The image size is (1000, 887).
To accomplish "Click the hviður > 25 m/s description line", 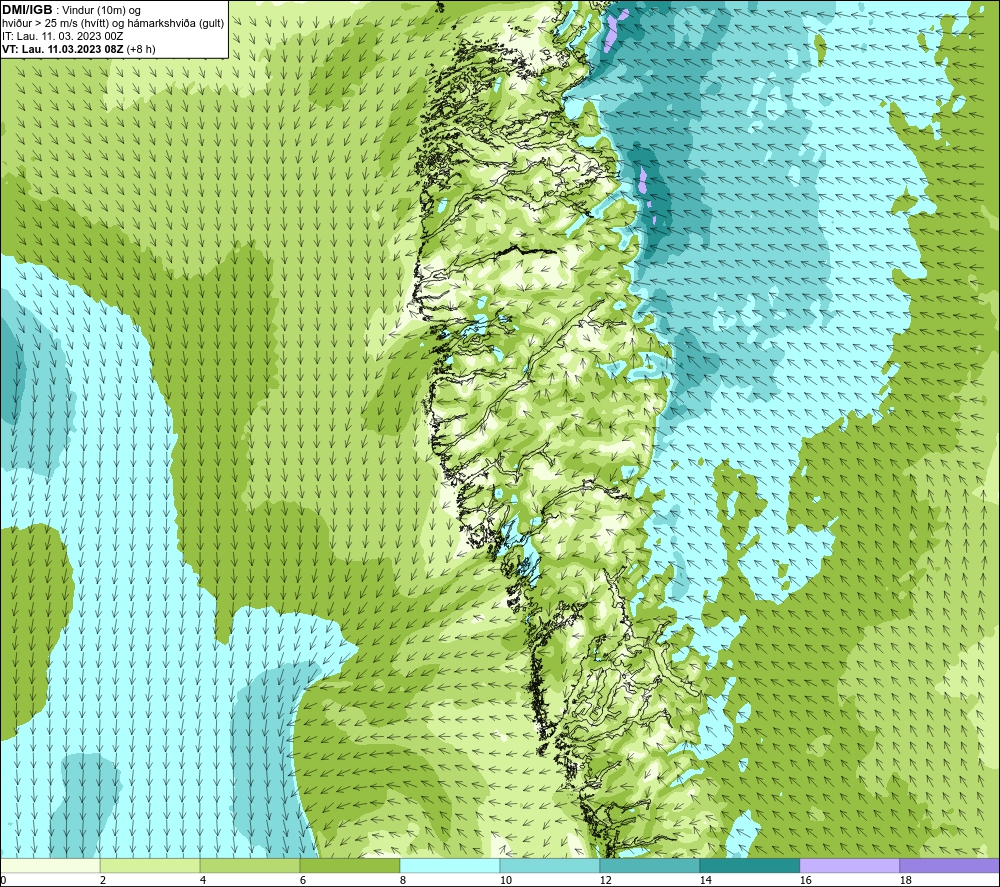I will [x=113, y=23].
